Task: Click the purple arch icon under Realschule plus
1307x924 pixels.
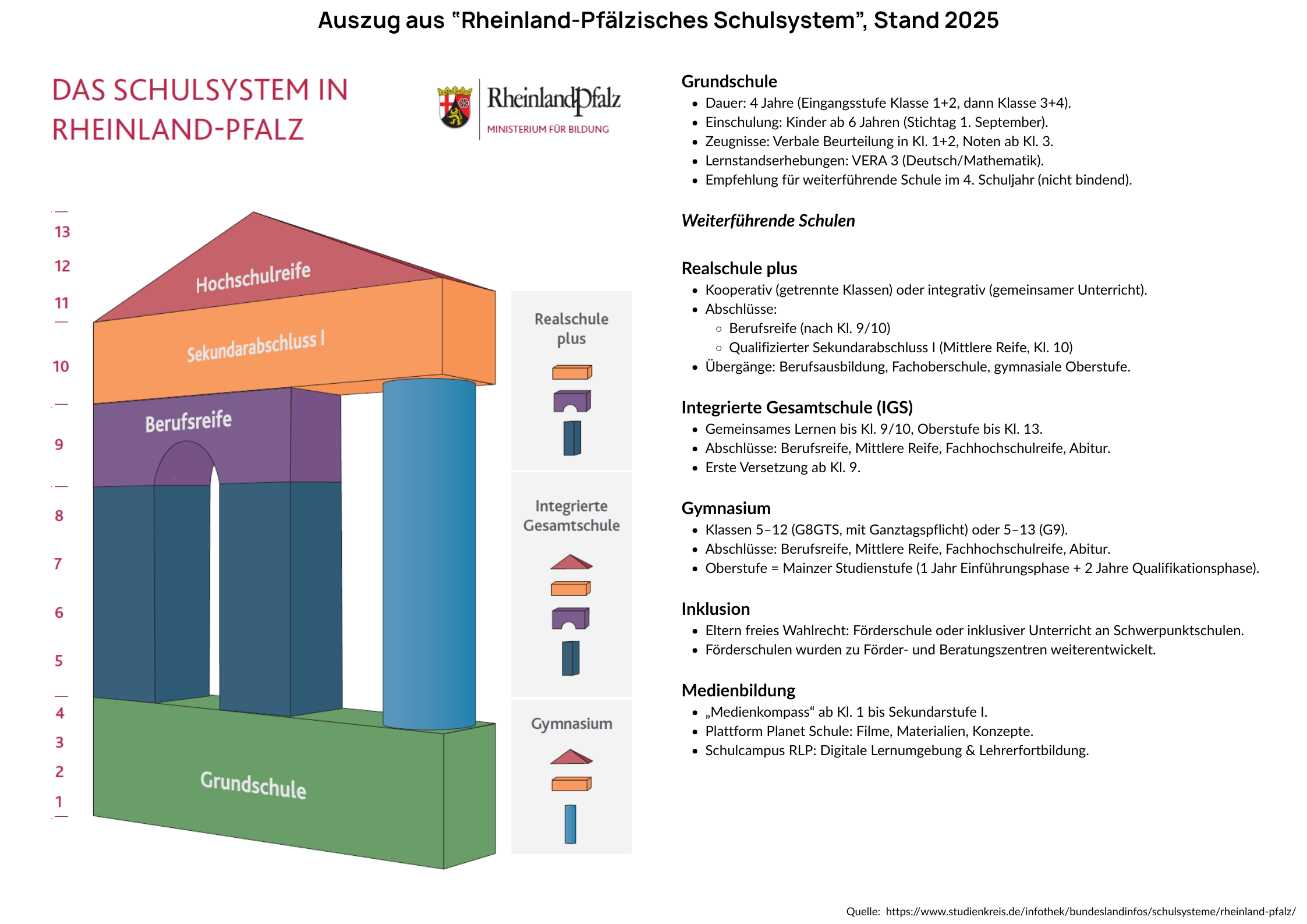Action: [x=572, y=401]
